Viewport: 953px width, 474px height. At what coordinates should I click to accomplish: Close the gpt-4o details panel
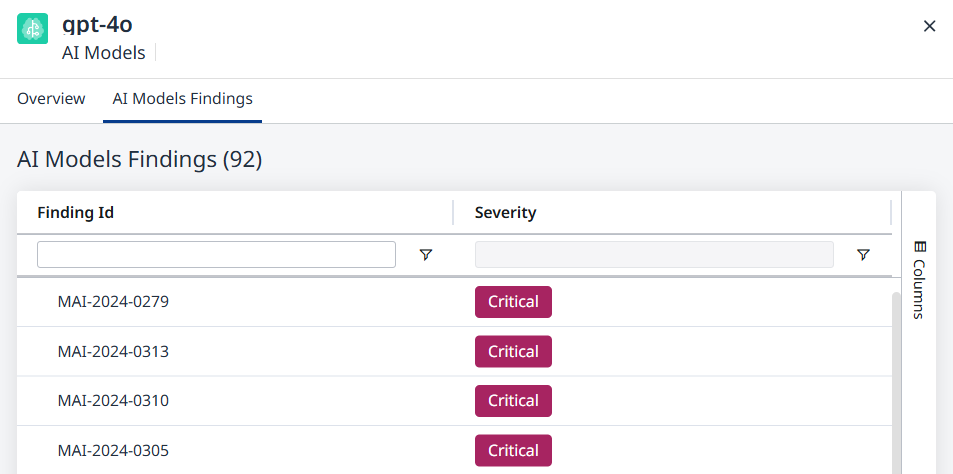pos(929,26)
